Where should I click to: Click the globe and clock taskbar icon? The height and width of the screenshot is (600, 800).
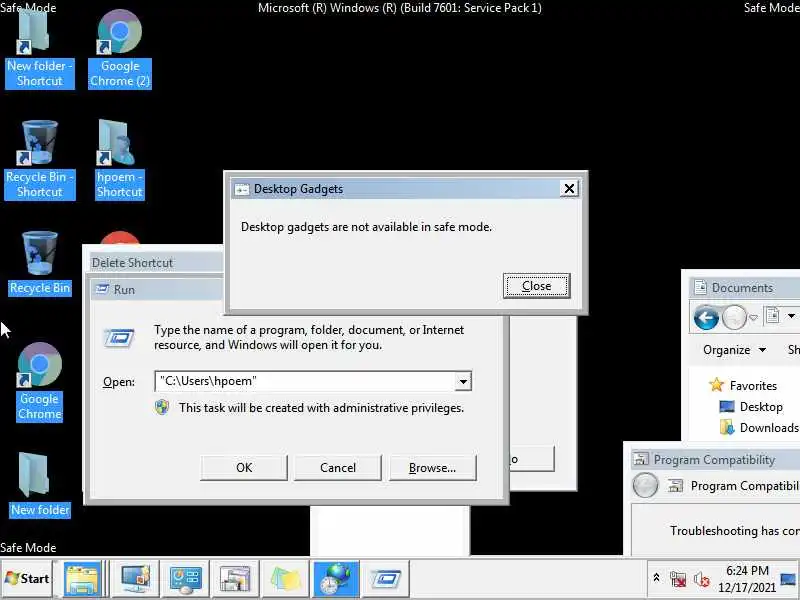click(335, 579)
